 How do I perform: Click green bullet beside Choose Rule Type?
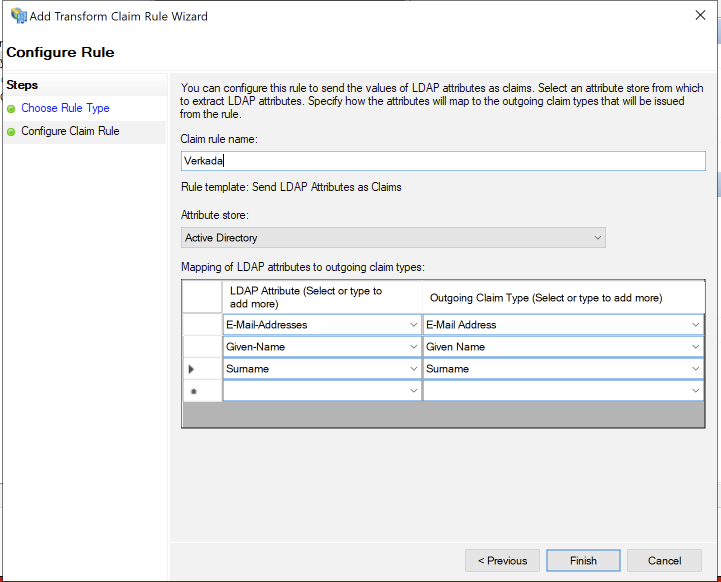click(x=12, y=108)
